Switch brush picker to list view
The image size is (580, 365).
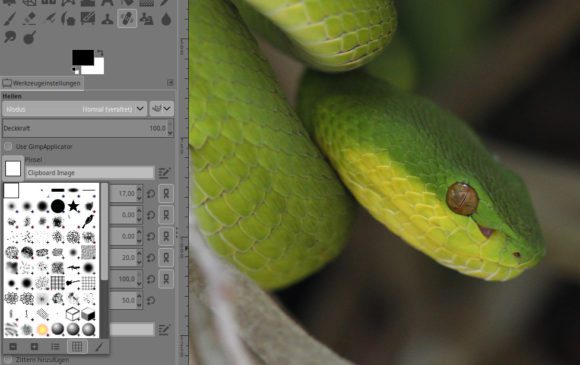click(55, 347)
